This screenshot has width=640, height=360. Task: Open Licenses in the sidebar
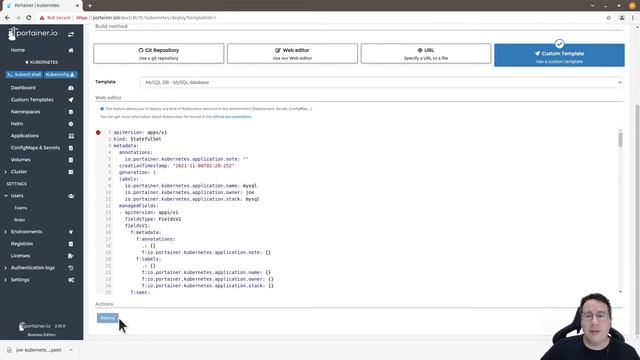20,256
